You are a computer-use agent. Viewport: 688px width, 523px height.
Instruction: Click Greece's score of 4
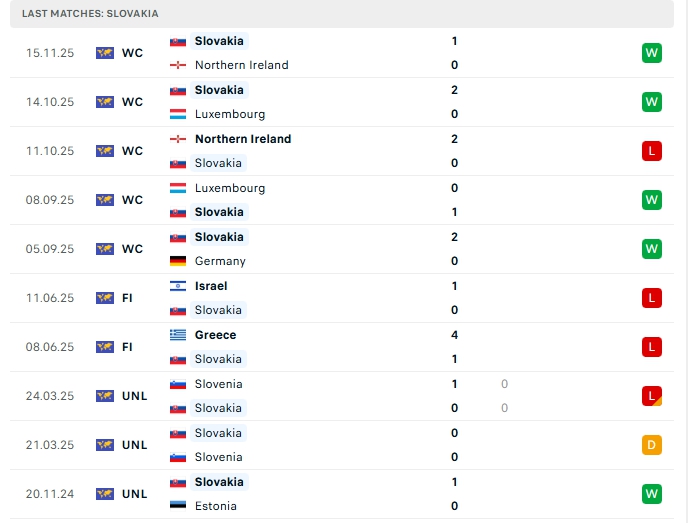point(454,335)
